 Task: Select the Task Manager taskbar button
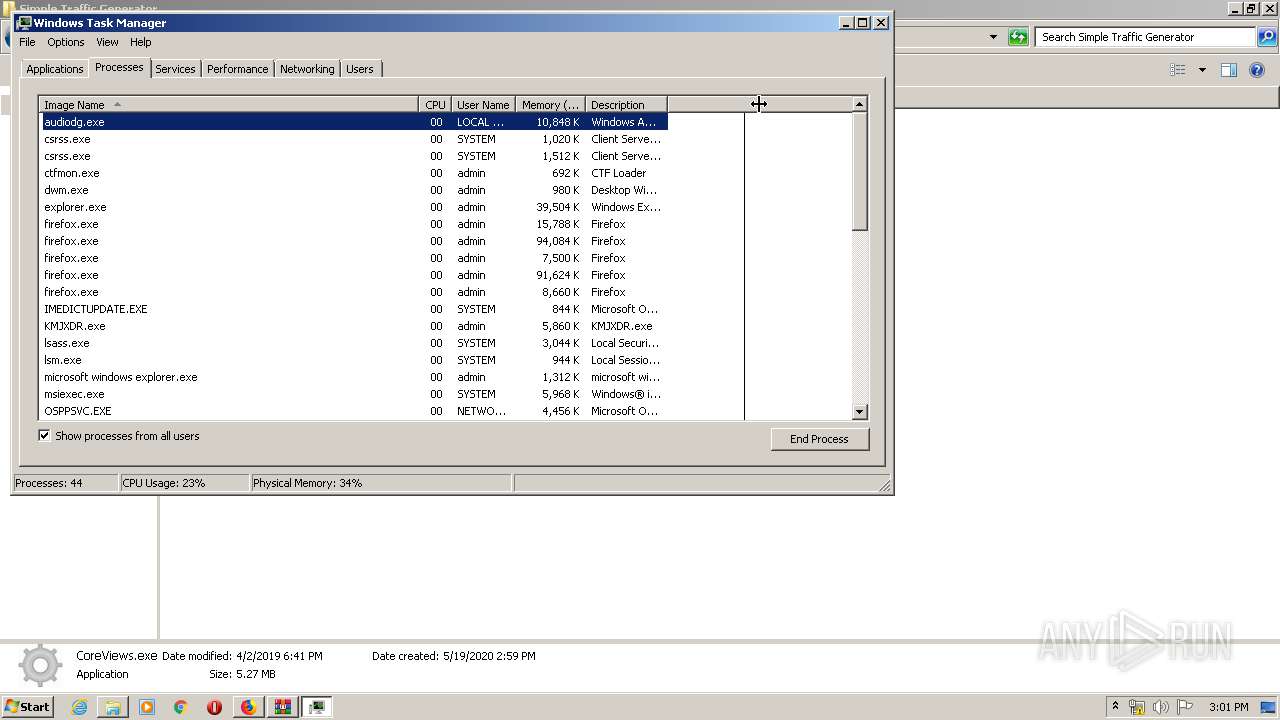click(316, 707)
